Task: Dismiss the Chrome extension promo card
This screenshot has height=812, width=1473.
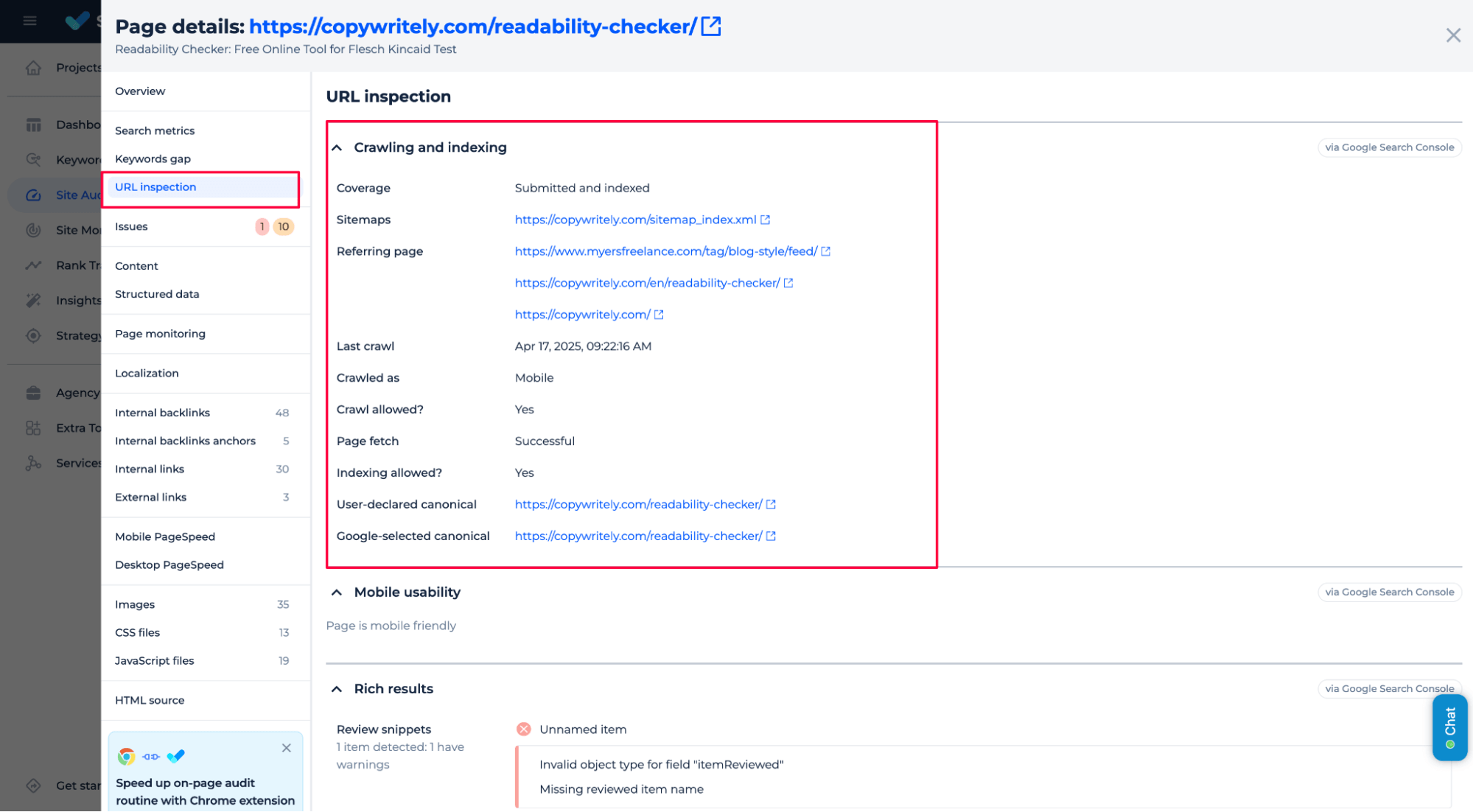Action: tap(286, 748)
